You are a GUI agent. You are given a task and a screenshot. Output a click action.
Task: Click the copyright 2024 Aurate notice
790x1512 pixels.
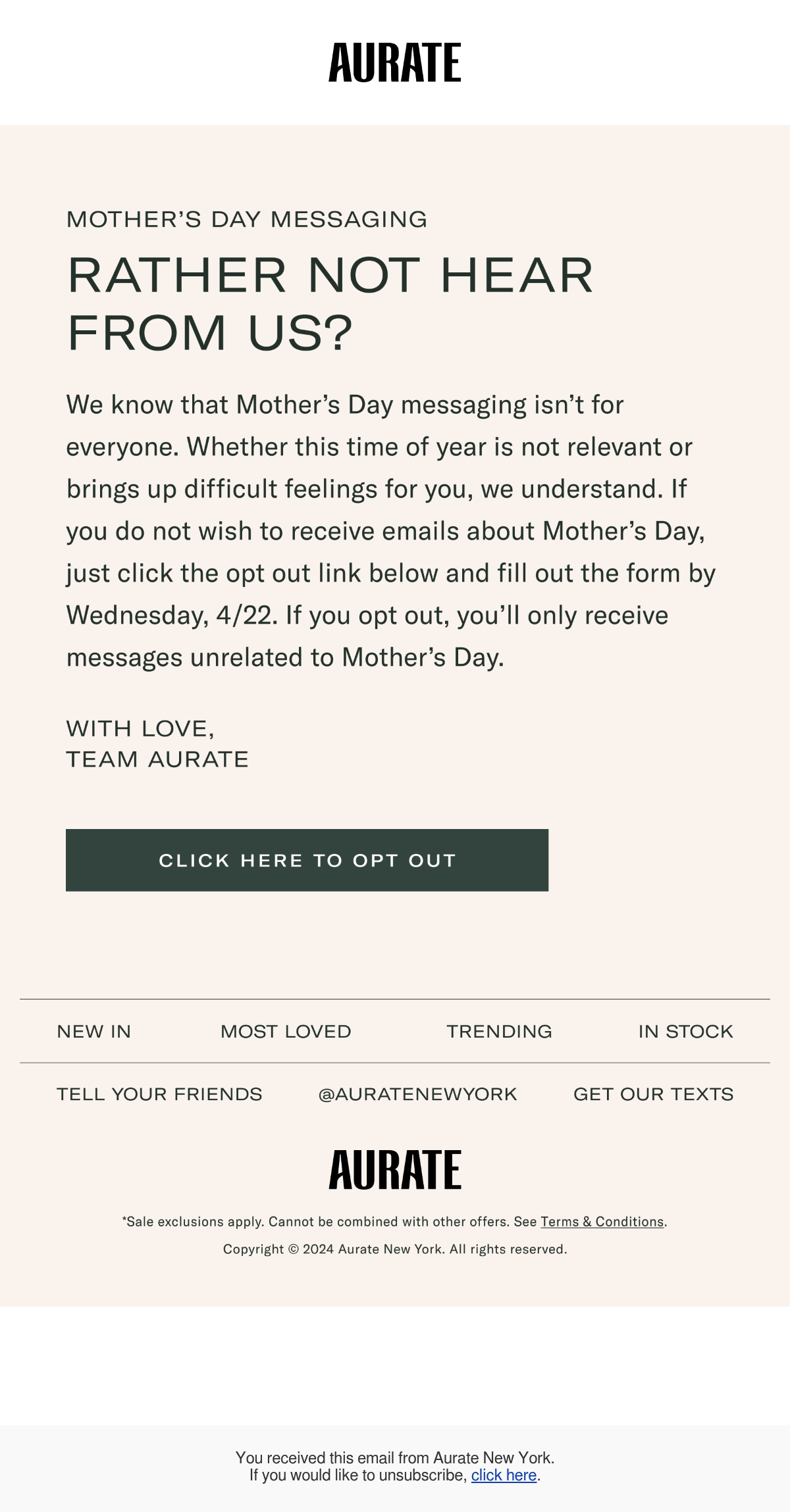(395, 1249)
